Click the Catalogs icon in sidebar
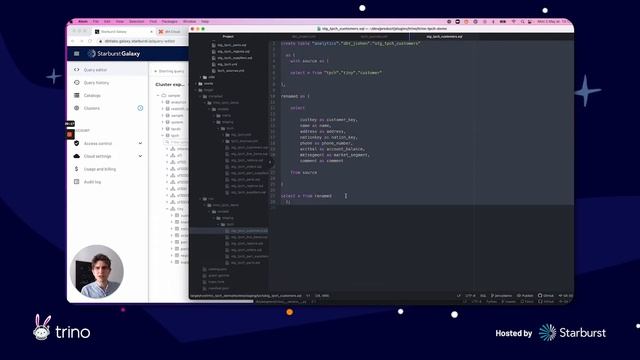The image size is (640, 360). [76, 95]
